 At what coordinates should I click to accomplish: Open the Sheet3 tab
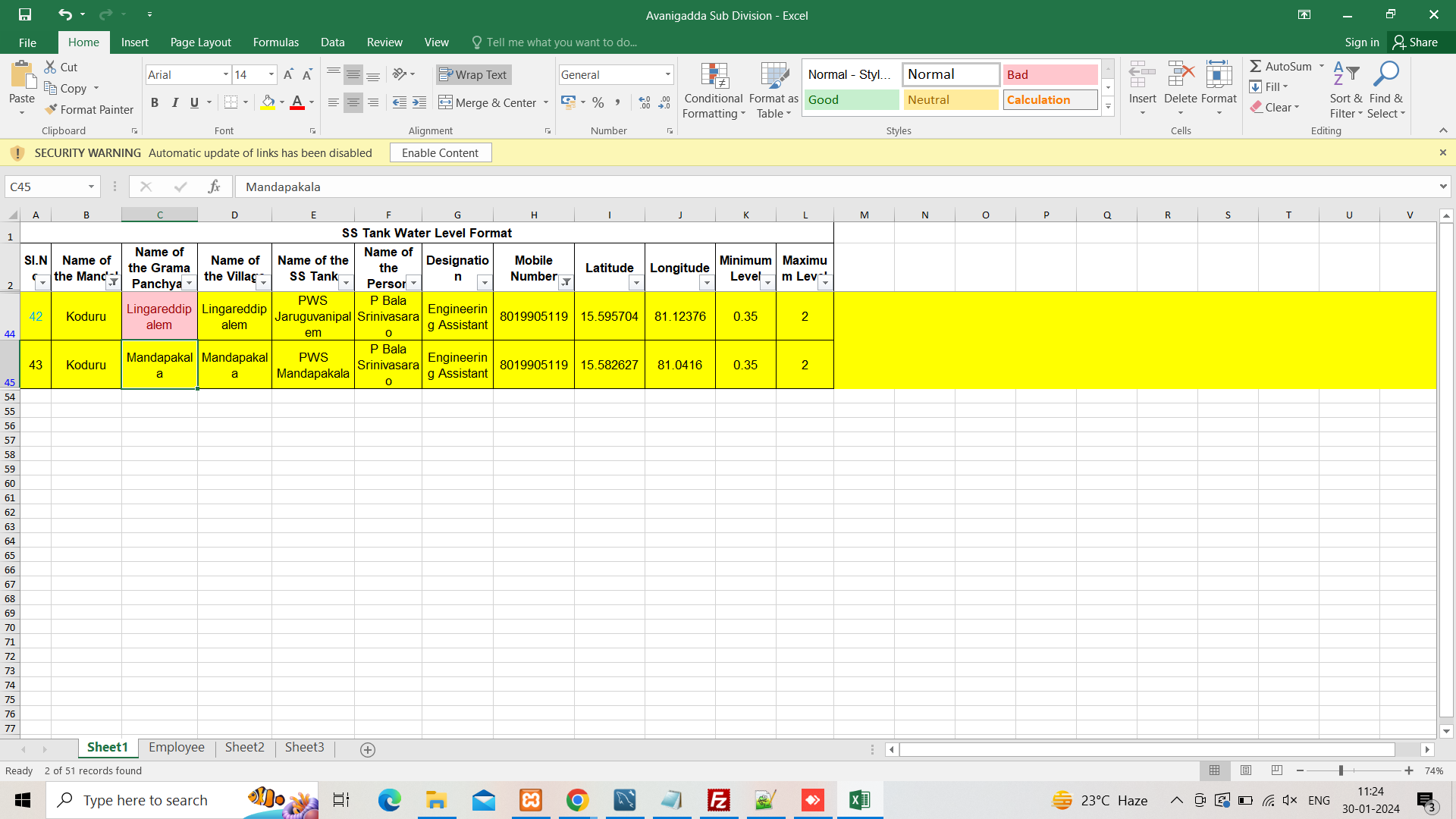pos(304,747)
